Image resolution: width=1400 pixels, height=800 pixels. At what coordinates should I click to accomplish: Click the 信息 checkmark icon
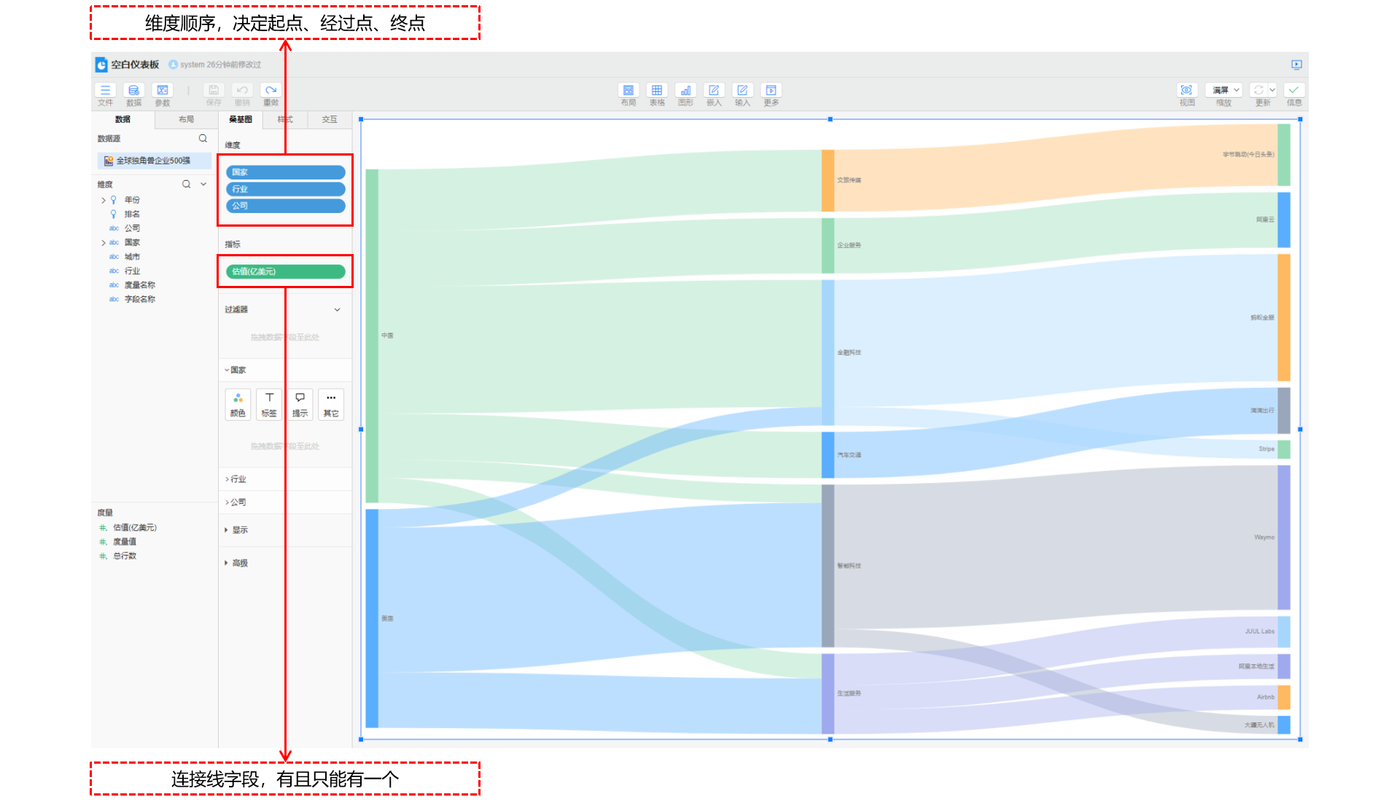click(1294, 91)
